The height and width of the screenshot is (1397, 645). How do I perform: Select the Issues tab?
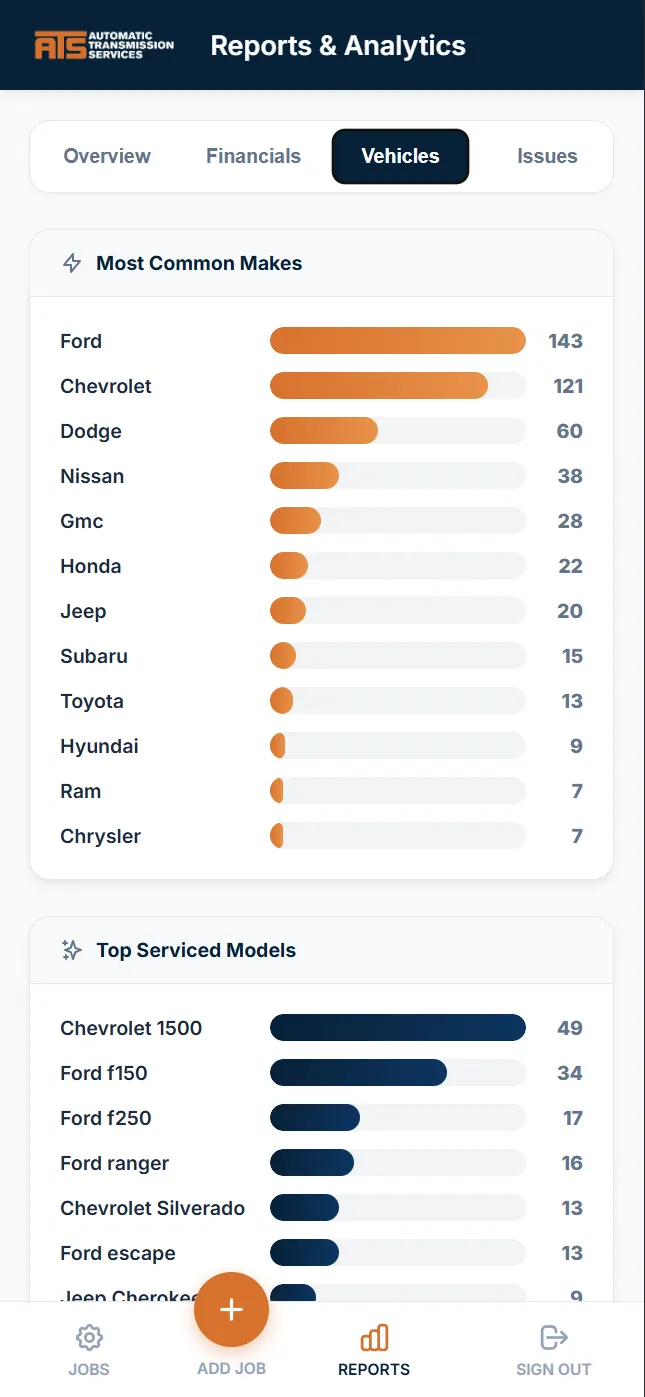547,156
